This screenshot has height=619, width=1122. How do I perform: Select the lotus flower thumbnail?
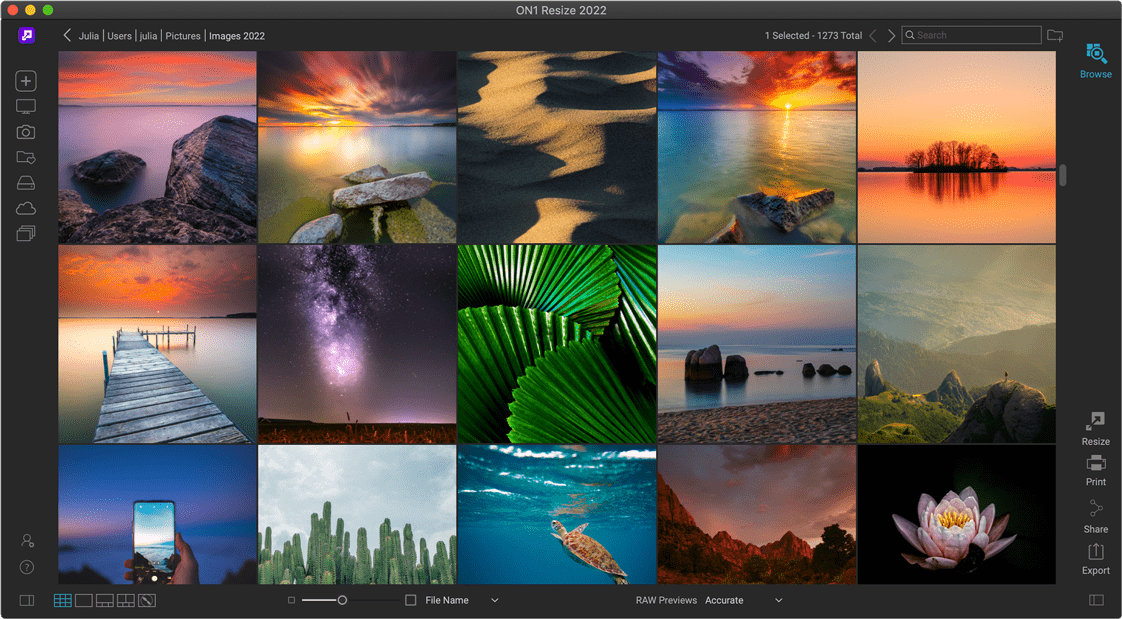[x=957, y=515]
